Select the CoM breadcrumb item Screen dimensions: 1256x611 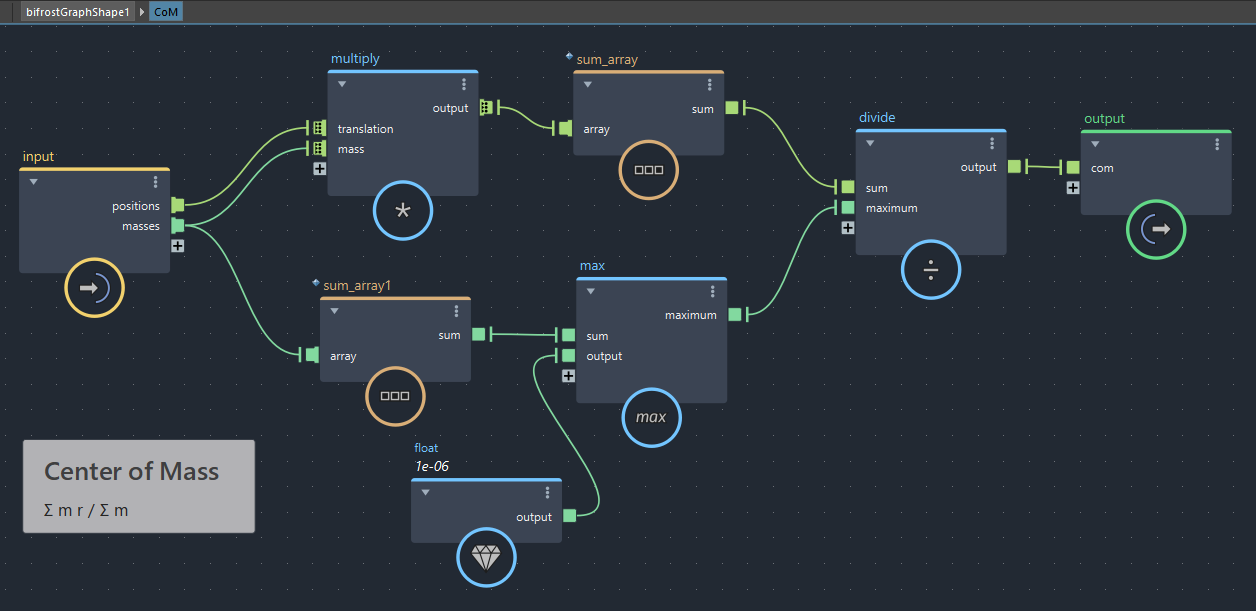pyautogui.click(x=167, y=12)
